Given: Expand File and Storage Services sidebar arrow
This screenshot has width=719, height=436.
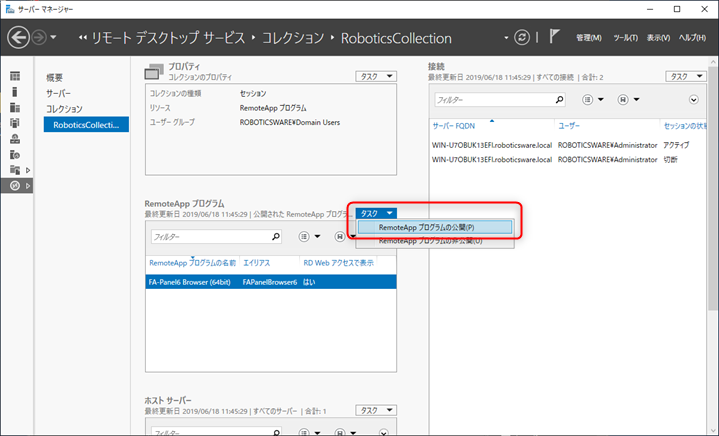Looking at the screenshot, I should 28,170.
